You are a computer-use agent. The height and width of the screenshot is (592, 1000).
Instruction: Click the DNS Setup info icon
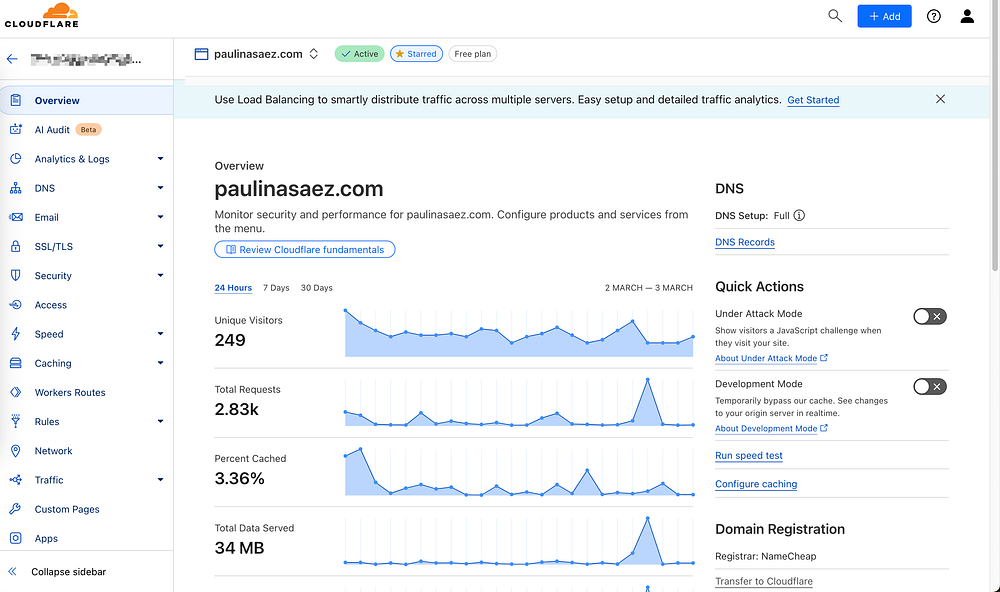coord(799,215)
